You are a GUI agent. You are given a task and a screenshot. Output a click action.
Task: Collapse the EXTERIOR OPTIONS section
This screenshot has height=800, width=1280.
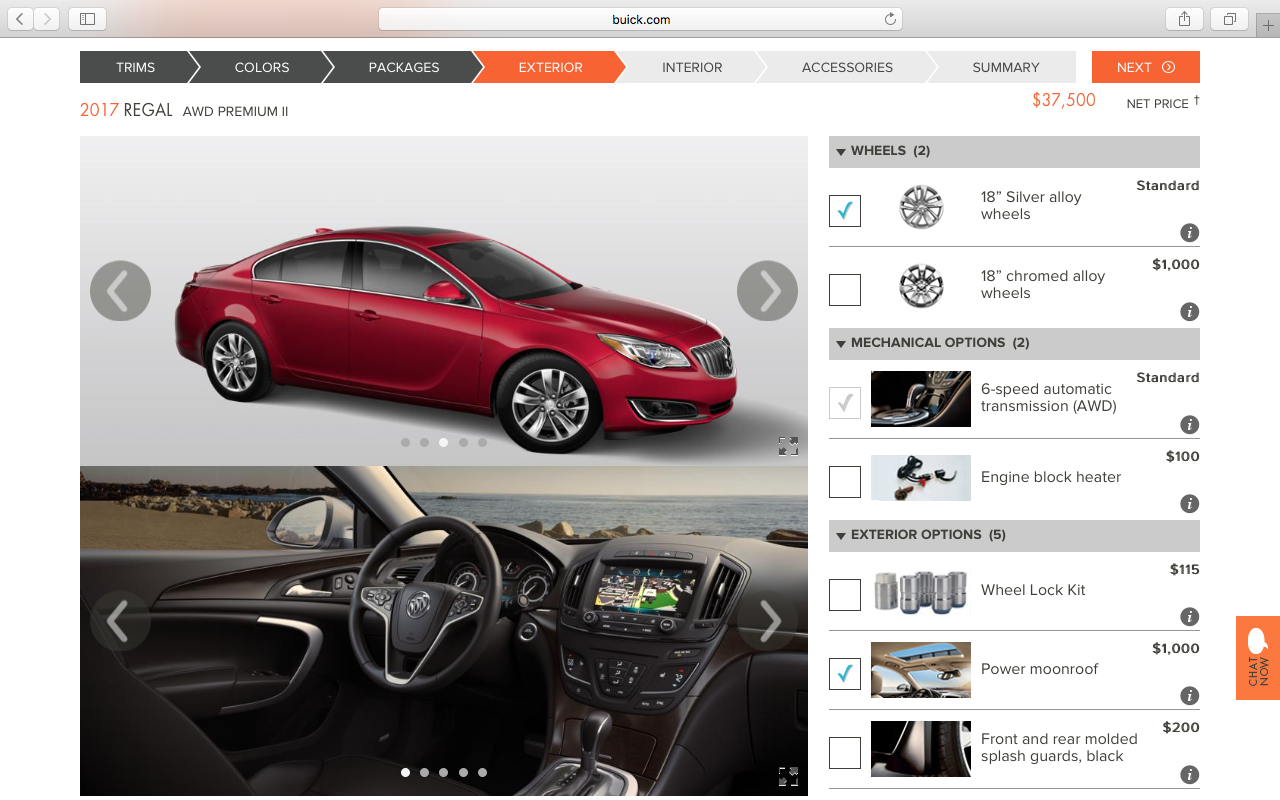point(1014,535)
